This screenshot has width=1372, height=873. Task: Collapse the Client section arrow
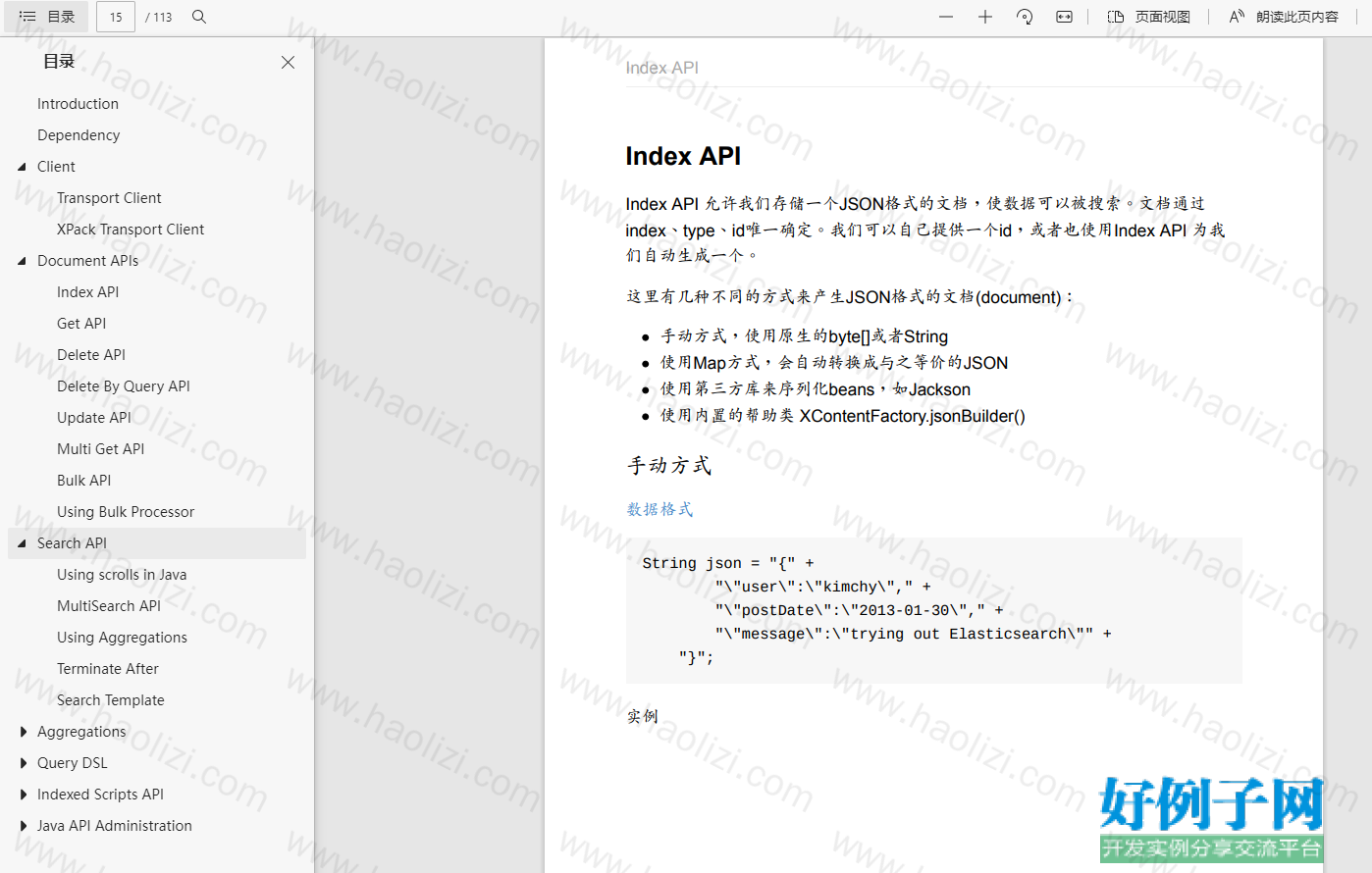pyautogui.click(x=22, y=167)
